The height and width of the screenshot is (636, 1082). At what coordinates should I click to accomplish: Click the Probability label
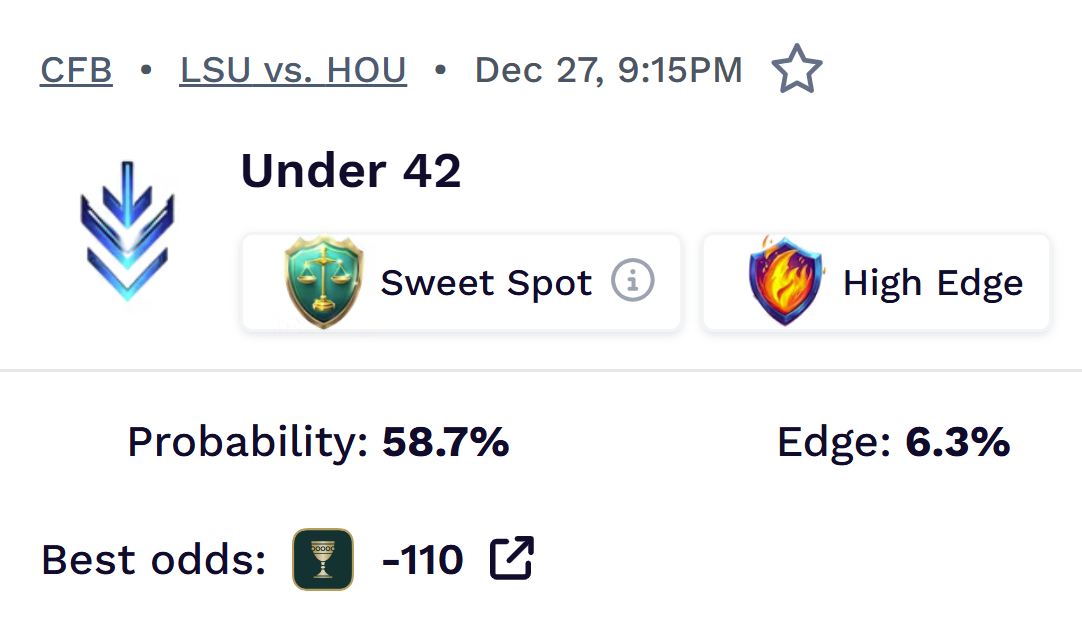[x=248, y=442]
